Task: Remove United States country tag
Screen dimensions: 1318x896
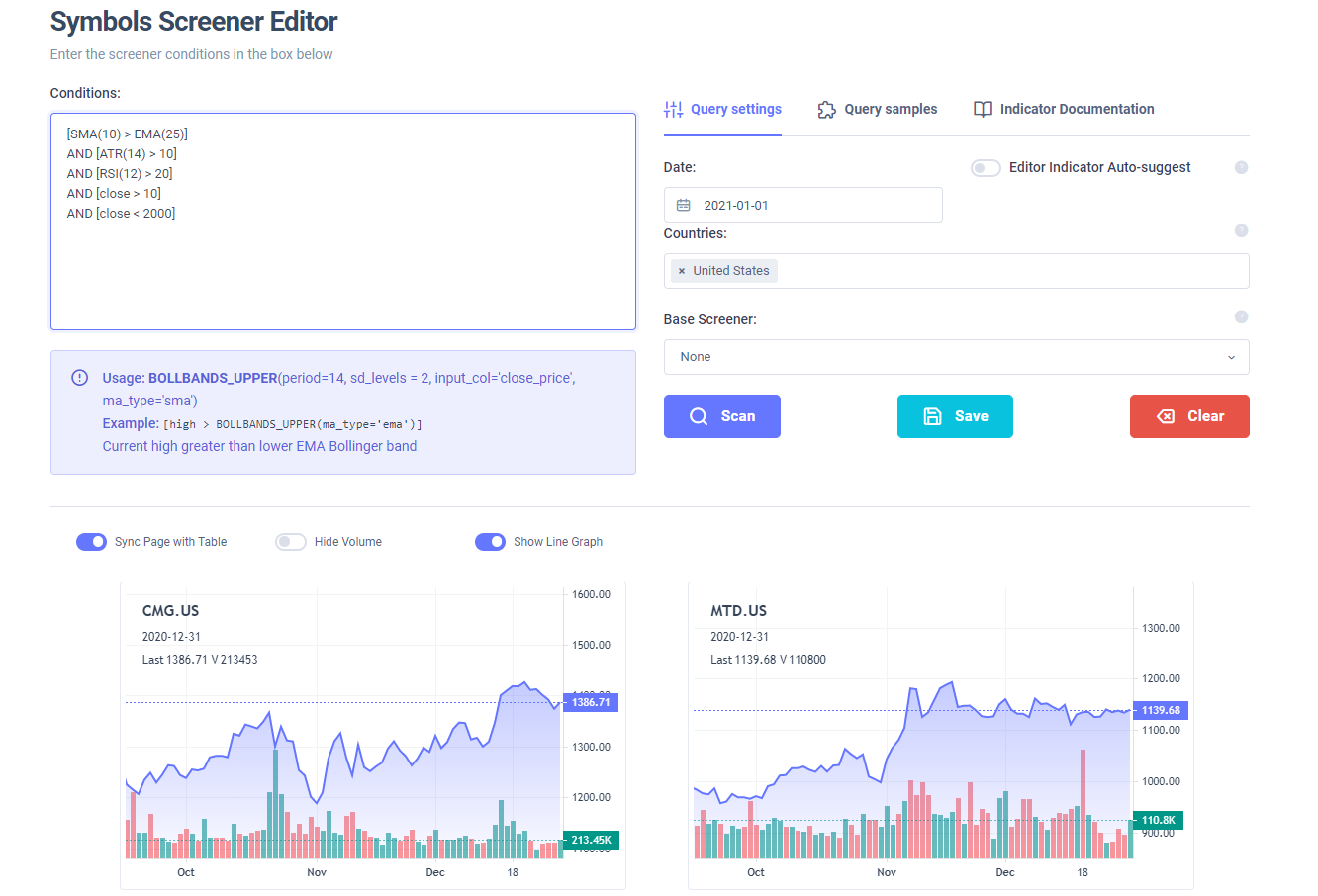Action: [682, 271]
